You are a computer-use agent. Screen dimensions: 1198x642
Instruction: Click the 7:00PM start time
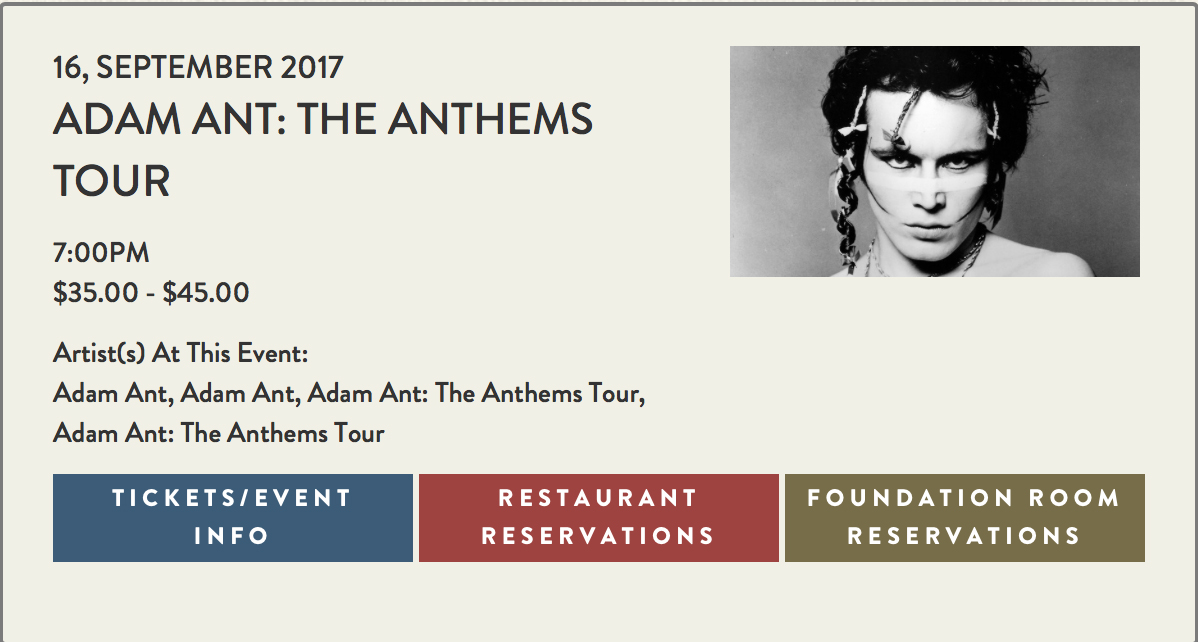click(x=101, y=253)
